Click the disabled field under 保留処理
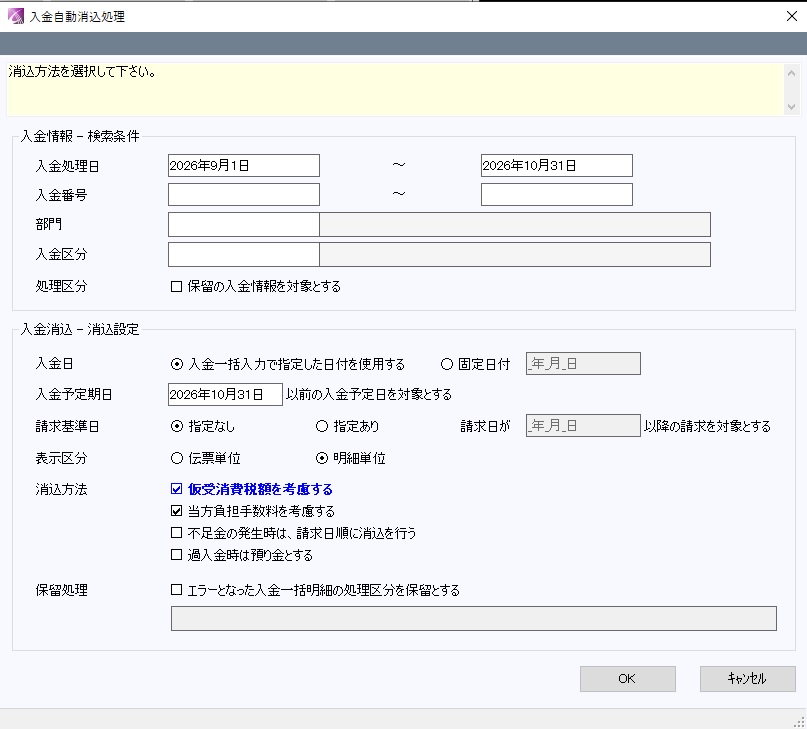The height and width of the screenshot is (729, 807). tap(473, 618)
